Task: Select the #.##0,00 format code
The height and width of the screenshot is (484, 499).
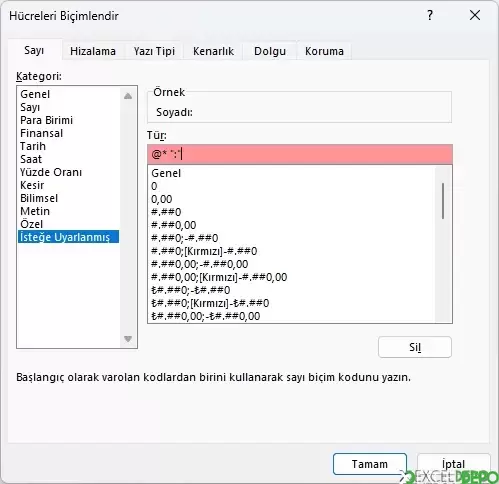Action: tap(292, 225)
